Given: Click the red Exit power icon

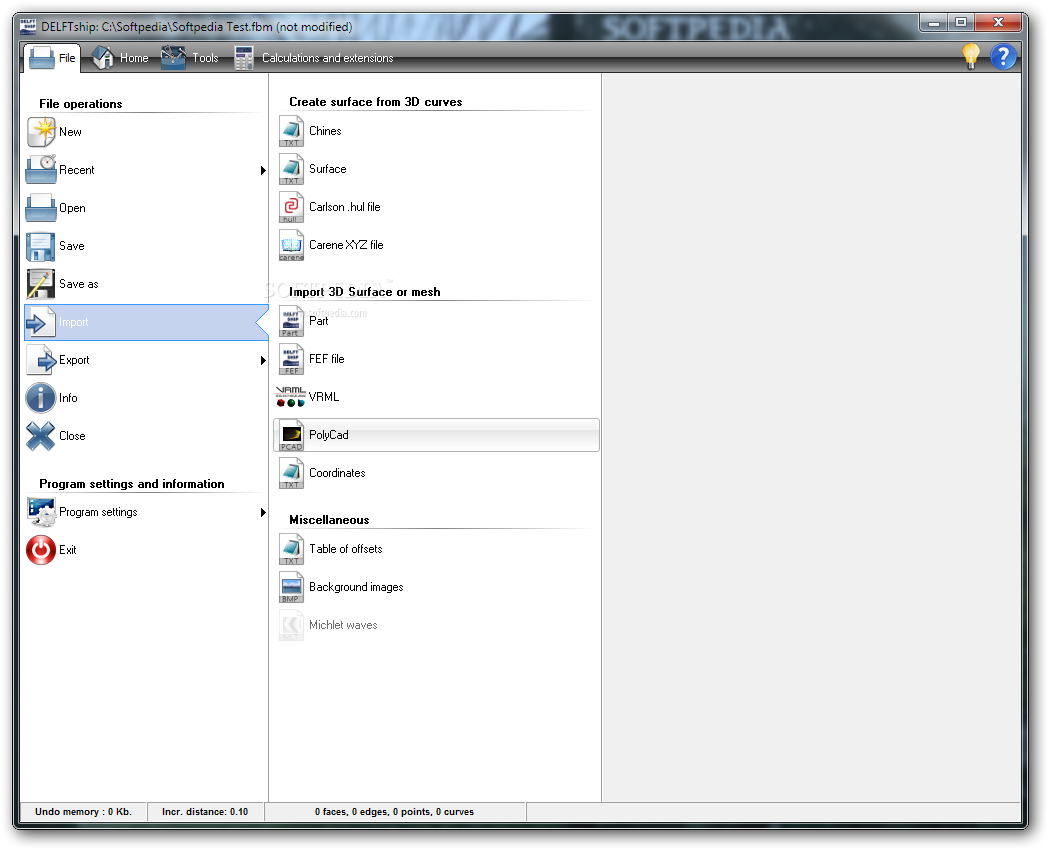Looking at the screenshot, I should pos(41,550).
